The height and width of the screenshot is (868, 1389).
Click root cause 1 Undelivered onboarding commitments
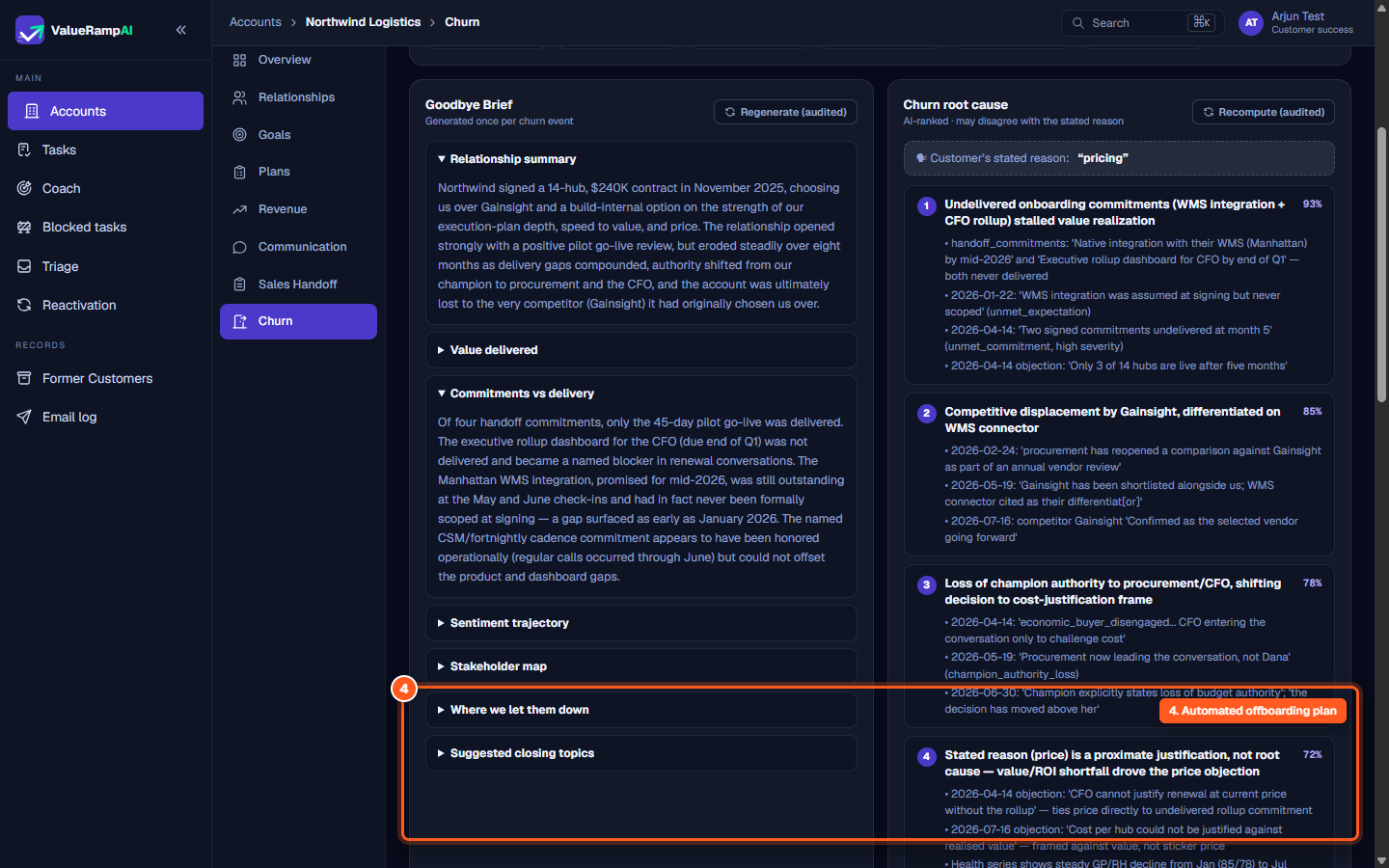click(1115, 212)
